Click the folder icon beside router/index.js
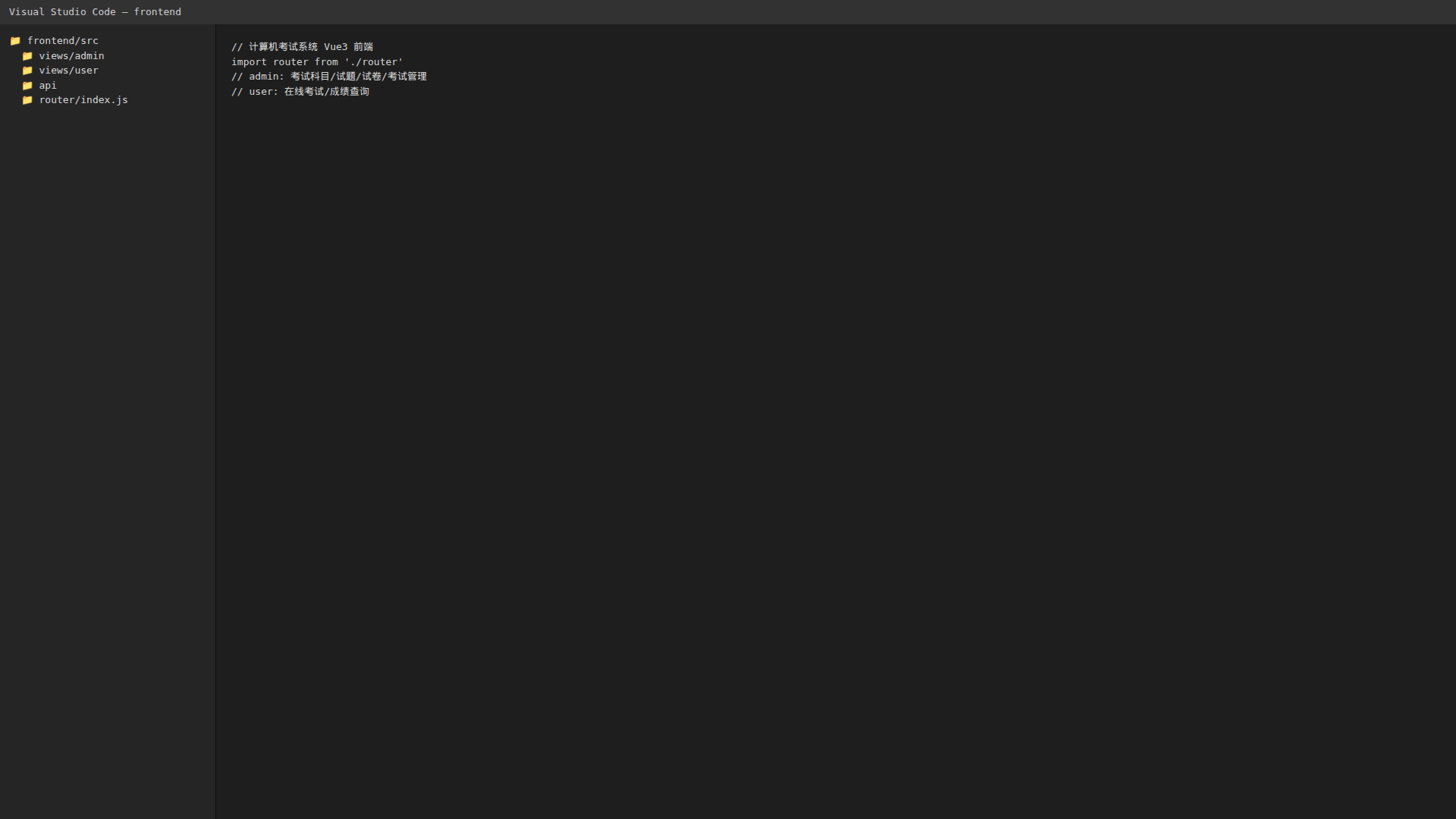Screen dimensions: 1456x819 pos(27,100)
